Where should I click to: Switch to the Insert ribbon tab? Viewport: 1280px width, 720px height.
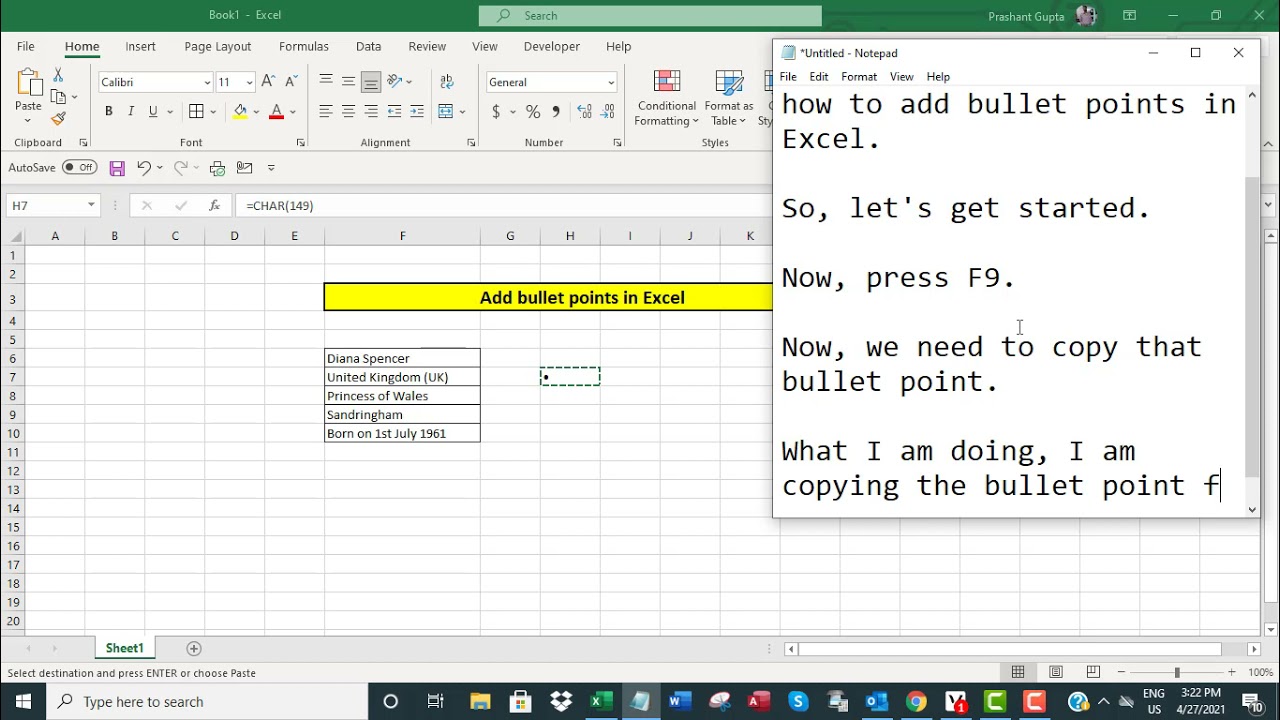140,46
